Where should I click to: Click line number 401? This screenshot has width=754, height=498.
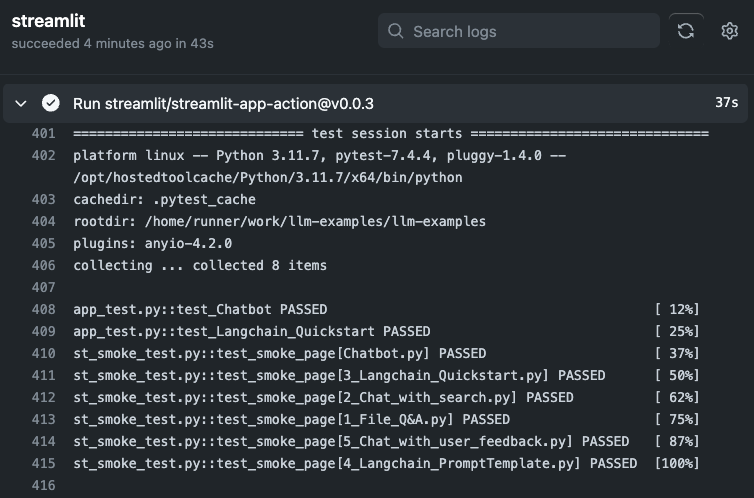[x=43, y=133]
